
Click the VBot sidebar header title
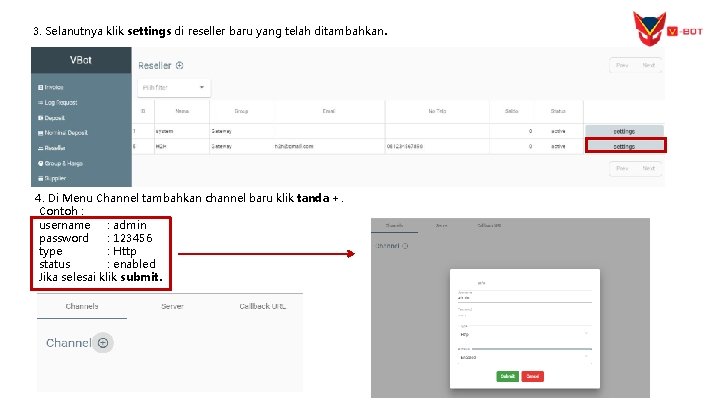click(x=81, y=60)
